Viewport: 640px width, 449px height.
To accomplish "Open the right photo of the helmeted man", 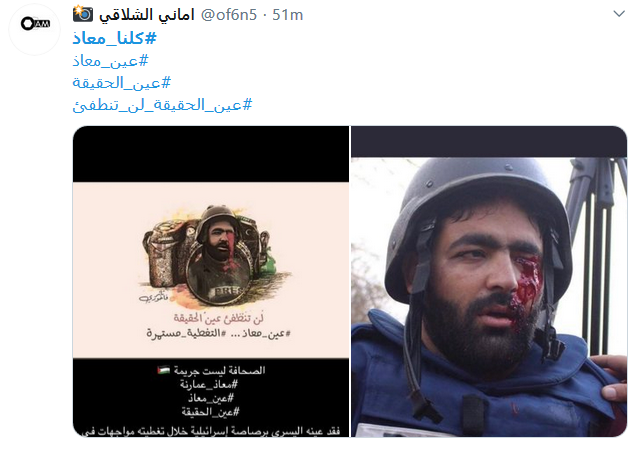I will pyautogui.click(x=489, y=281).
